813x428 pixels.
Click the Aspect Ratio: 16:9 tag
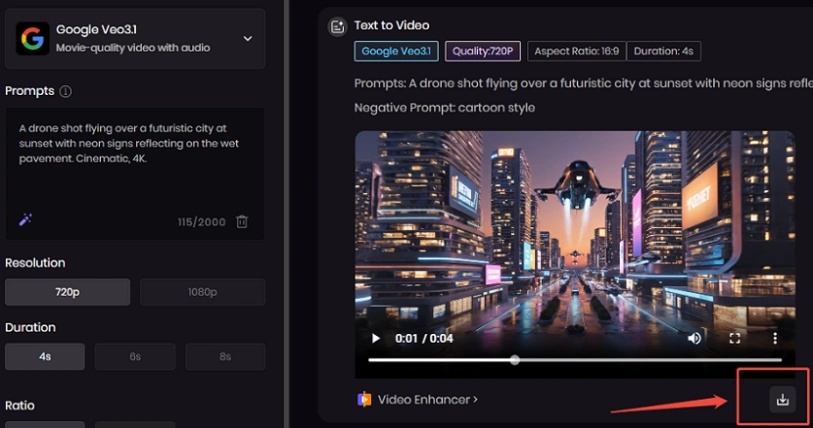(x=577, y=51)
